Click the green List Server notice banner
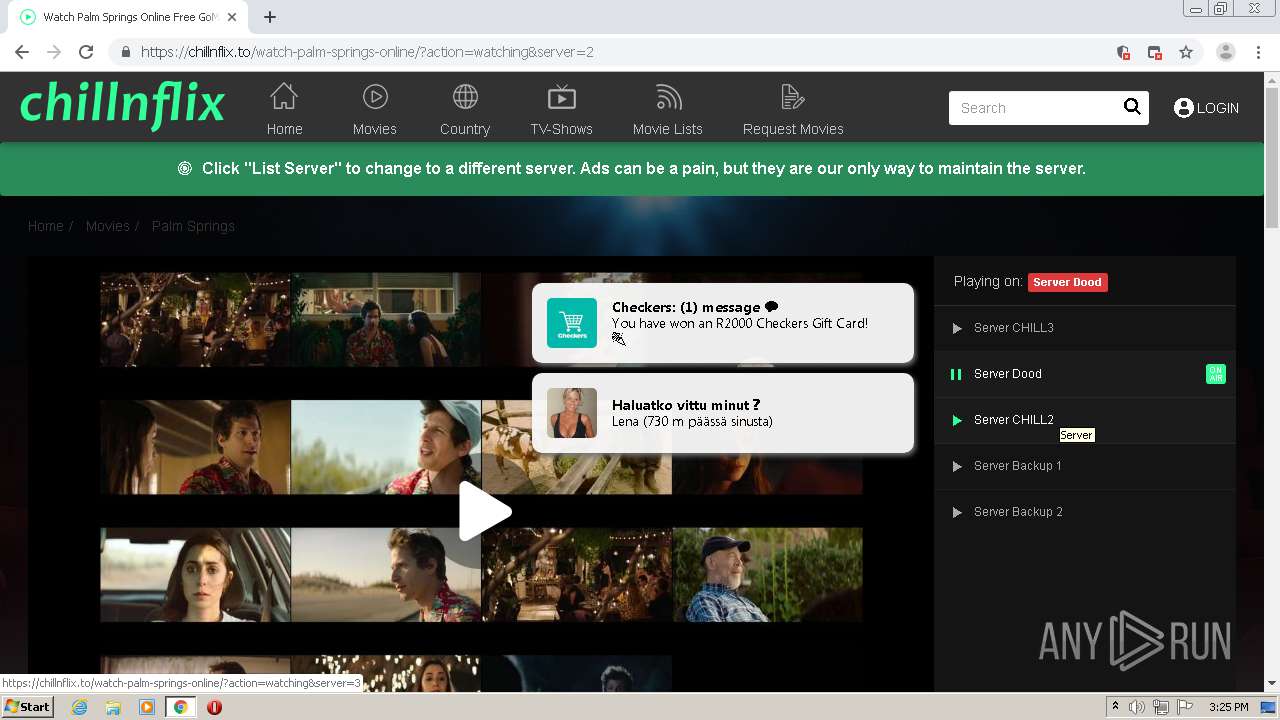 (x=632, y=169)
